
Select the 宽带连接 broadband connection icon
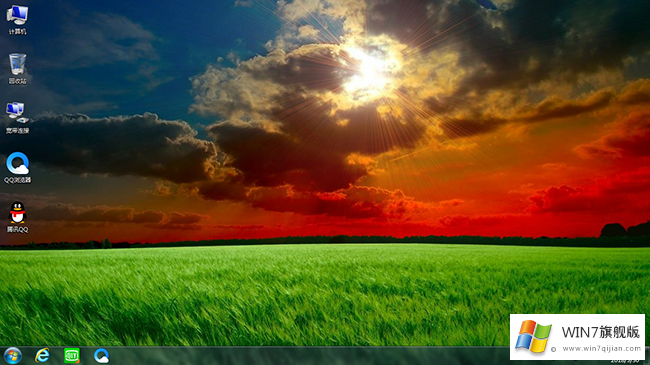(17, 113)
